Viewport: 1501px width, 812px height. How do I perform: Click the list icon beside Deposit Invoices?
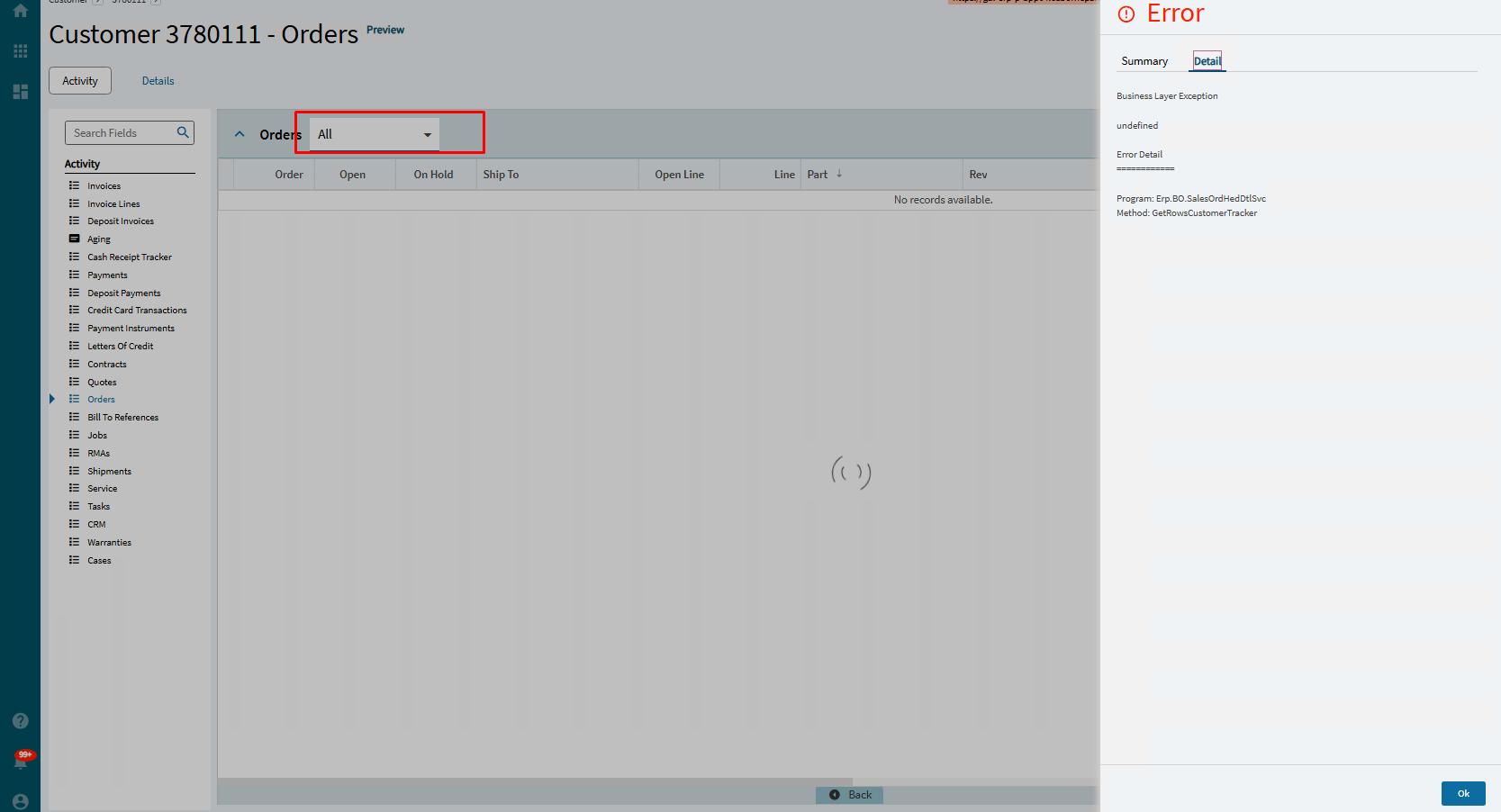[x=75, y=221]
